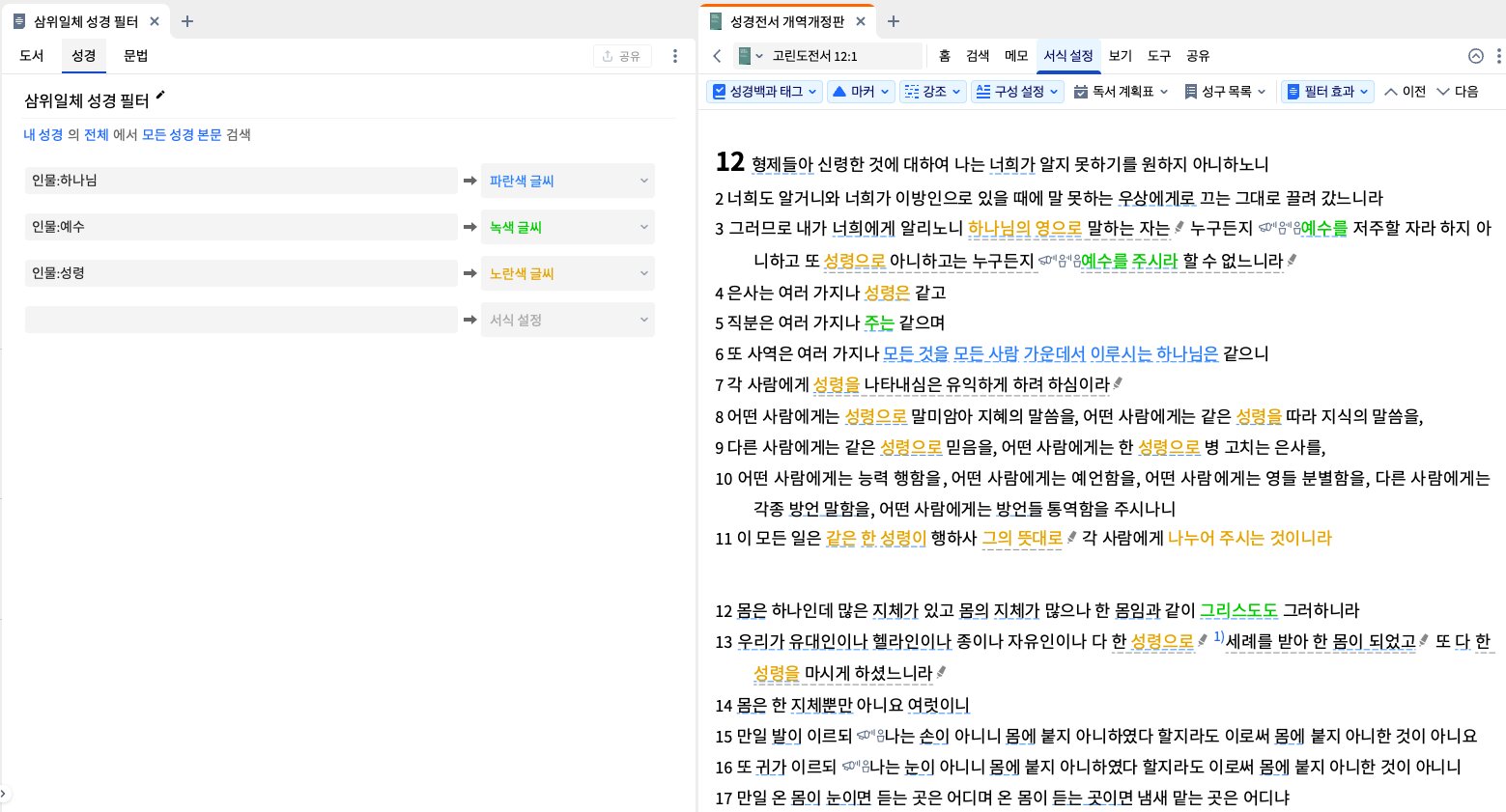Jump to the 다음 result
1506x812 pixels.
coord(1458,92)
